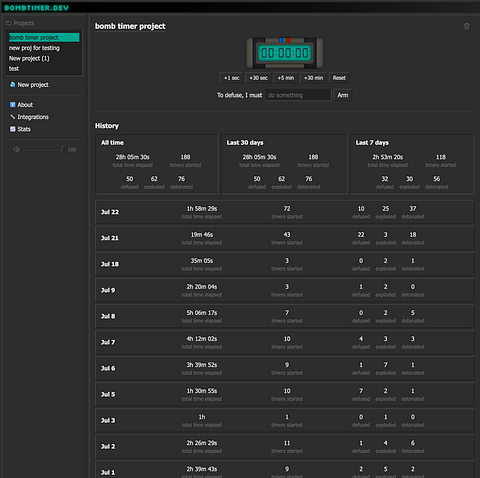Image resolution: width=480 pixels, height=478 pixels.
Task: Click the +1 sec button
Action: 231,78
